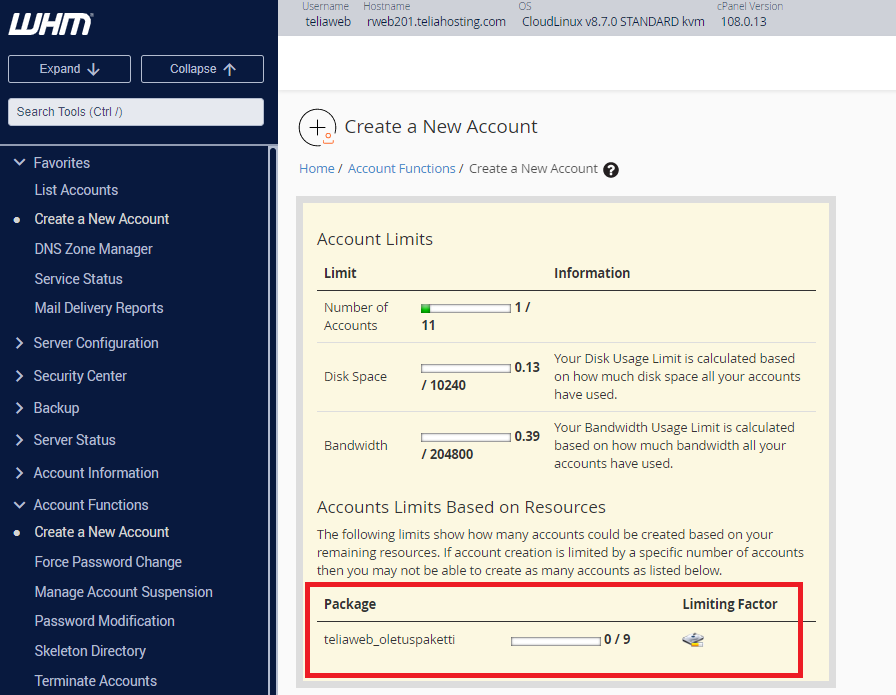Image resolution: width=896 pixels, height=695 pixels.
Task: Open Service Status
Action: (78, 279)
